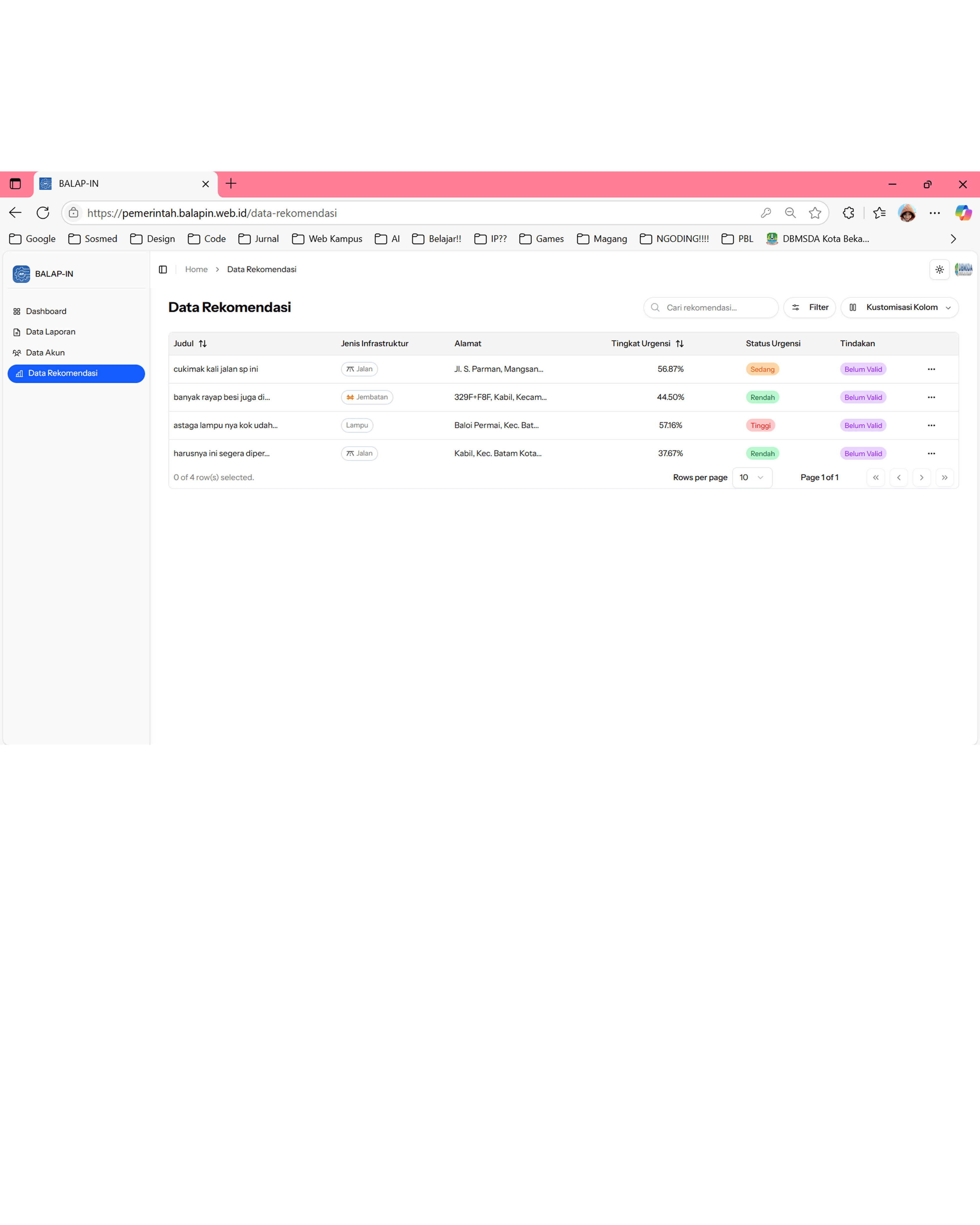Go to Home breadcrumb link

coord(197,269)
